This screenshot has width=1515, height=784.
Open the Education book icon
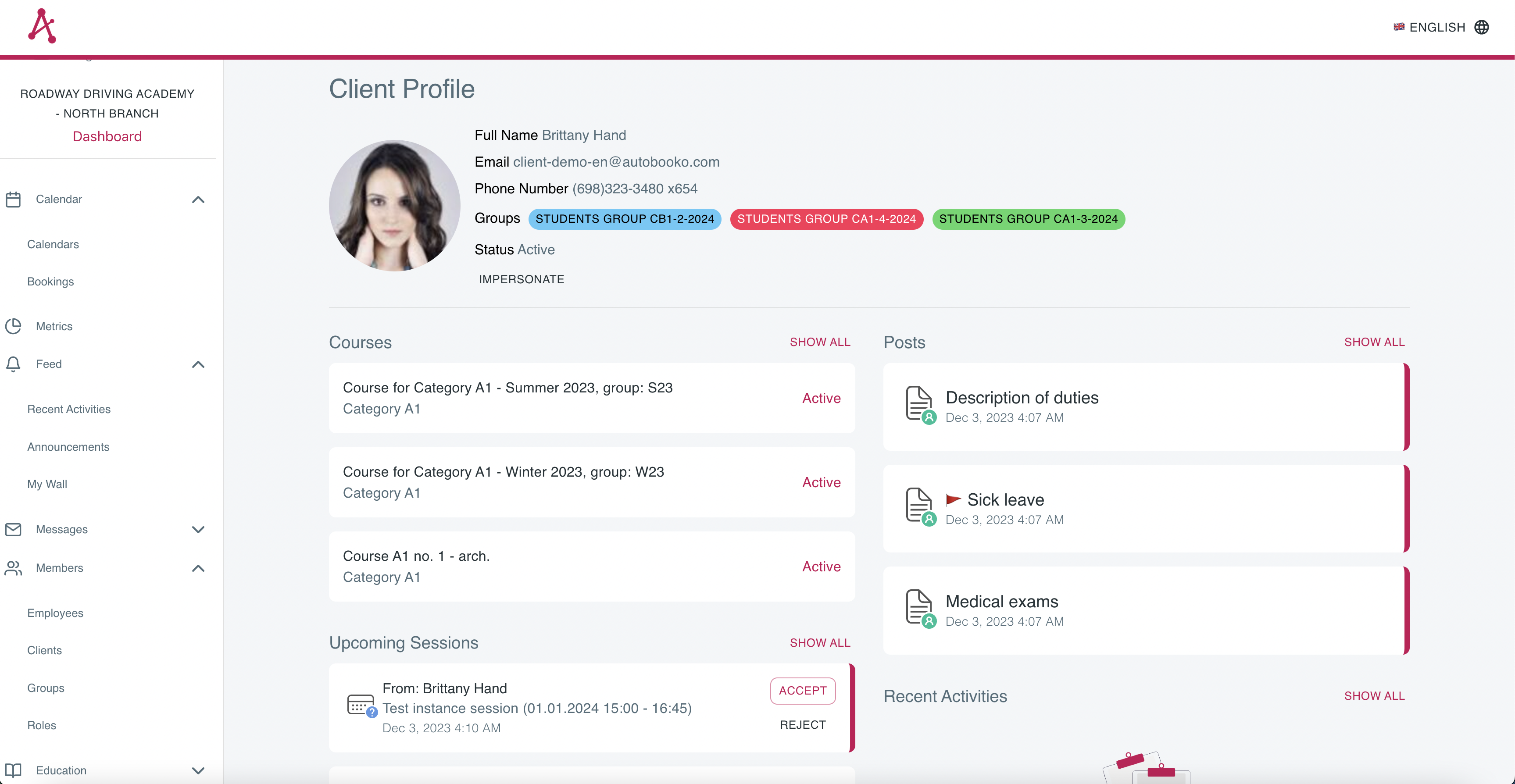14,770
